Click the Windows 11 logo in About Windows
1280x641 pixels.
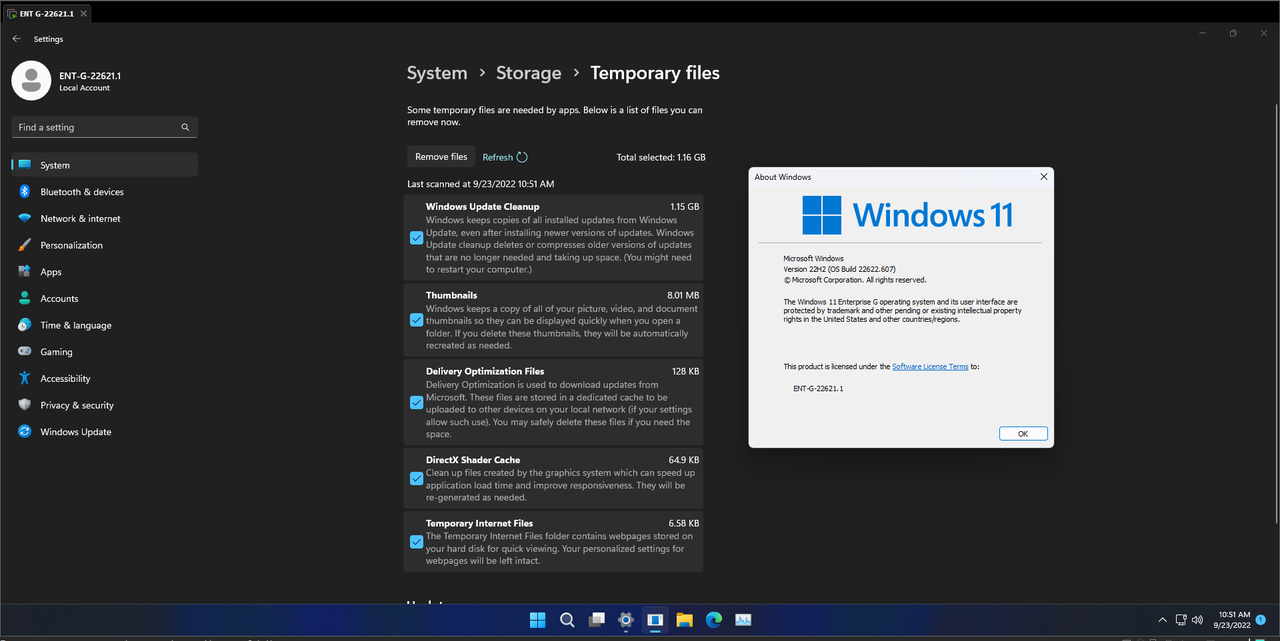(908, 215)
